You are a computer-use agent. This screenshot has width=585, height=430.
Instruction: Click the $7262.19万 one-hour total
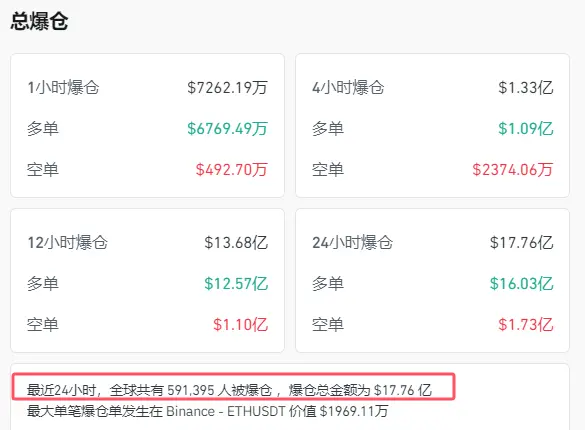[227, 88]
